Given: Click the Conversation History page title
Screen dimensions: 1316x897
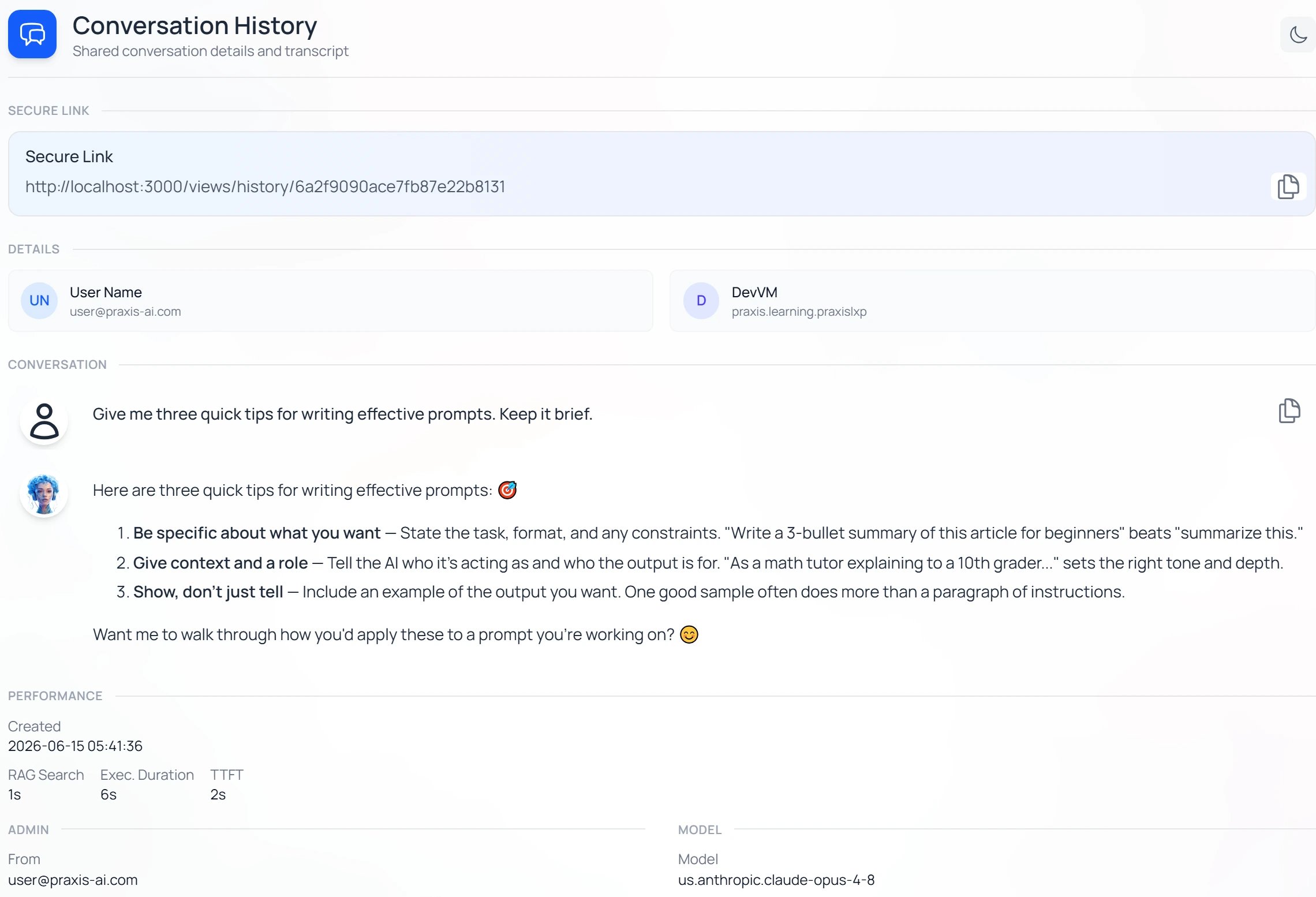Looking at the screenshot, I should (x=195, y=25).
